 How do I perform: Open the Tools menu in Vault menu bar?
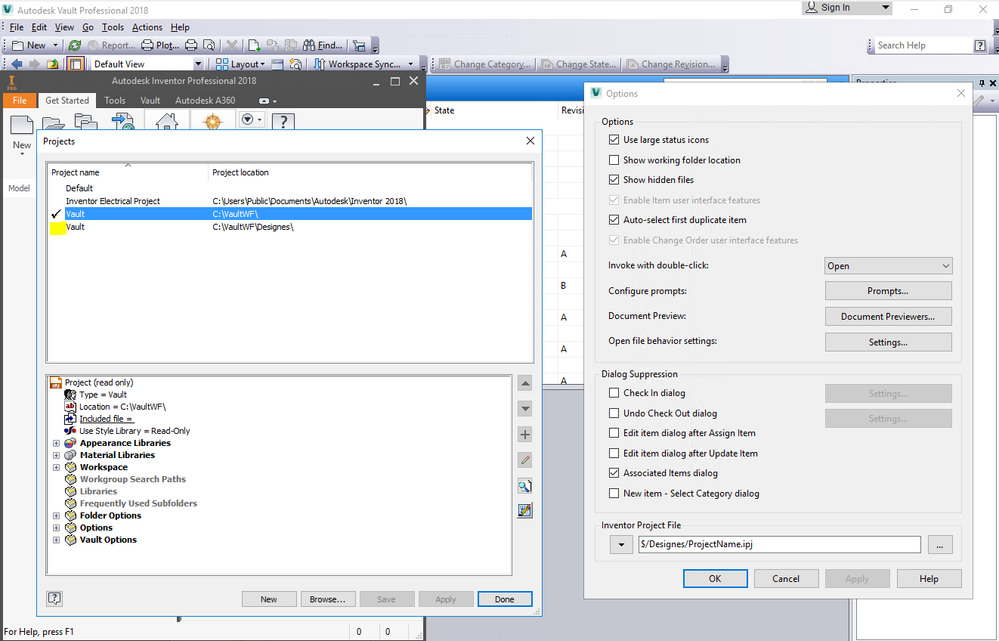pos(113,27)
